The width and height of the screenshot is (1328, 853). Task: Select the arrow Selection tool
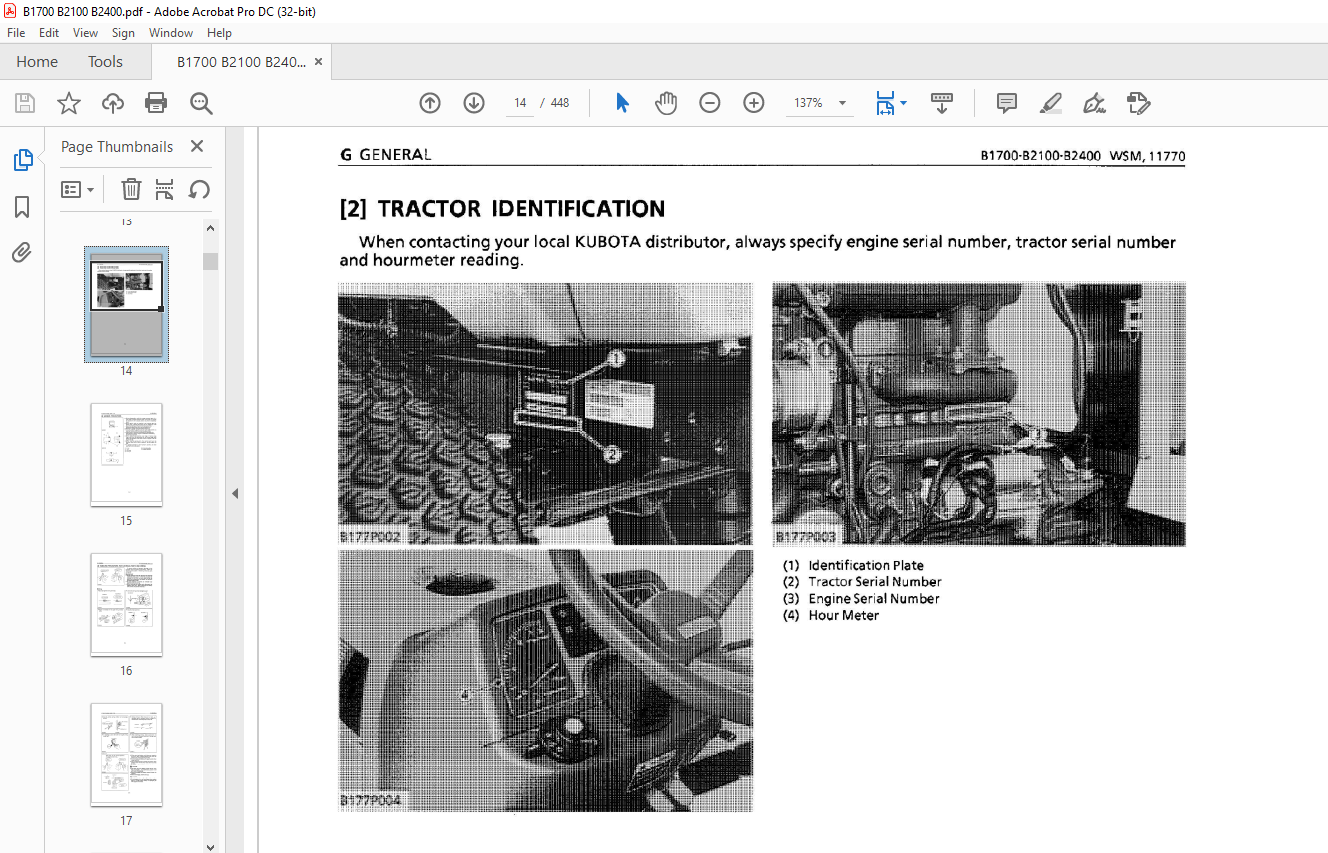pyautogui.click(x=622, y=103)
